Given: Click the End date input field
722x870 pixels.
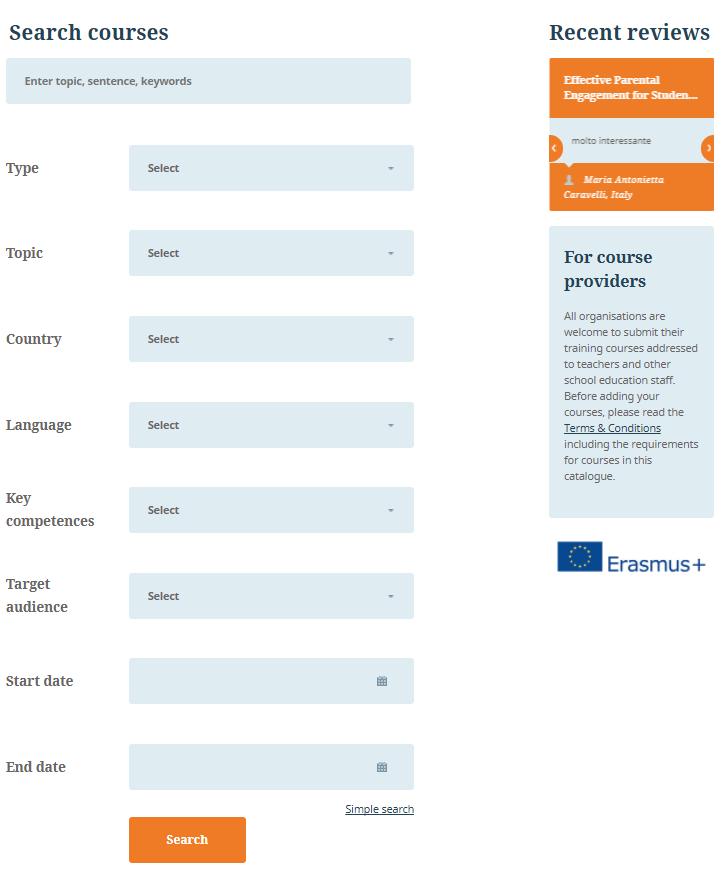Looking at the screenshot, I should pos(271,767).
